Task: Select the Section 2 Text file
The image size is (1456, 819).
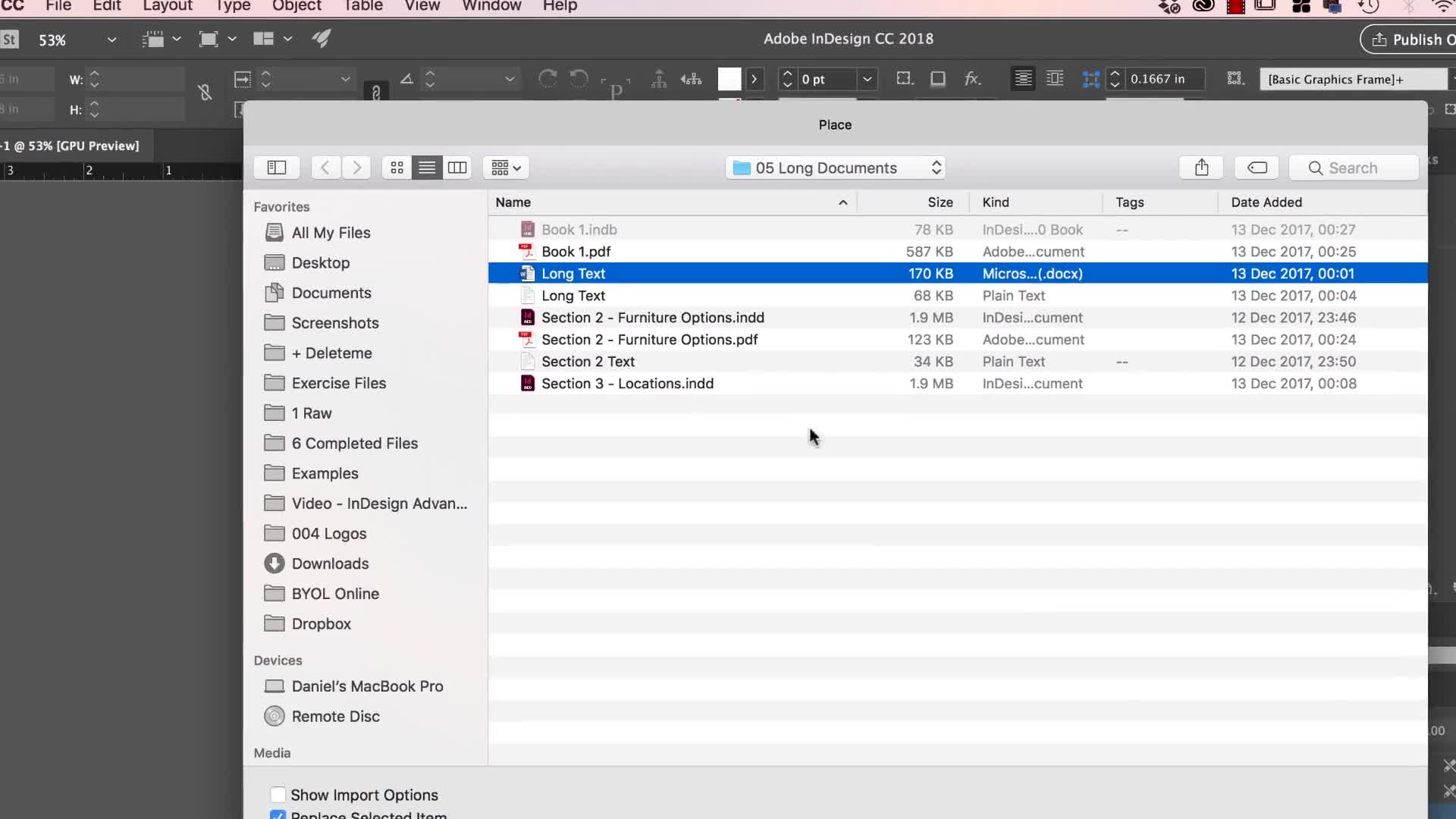Action: click(x=958, y=361)
